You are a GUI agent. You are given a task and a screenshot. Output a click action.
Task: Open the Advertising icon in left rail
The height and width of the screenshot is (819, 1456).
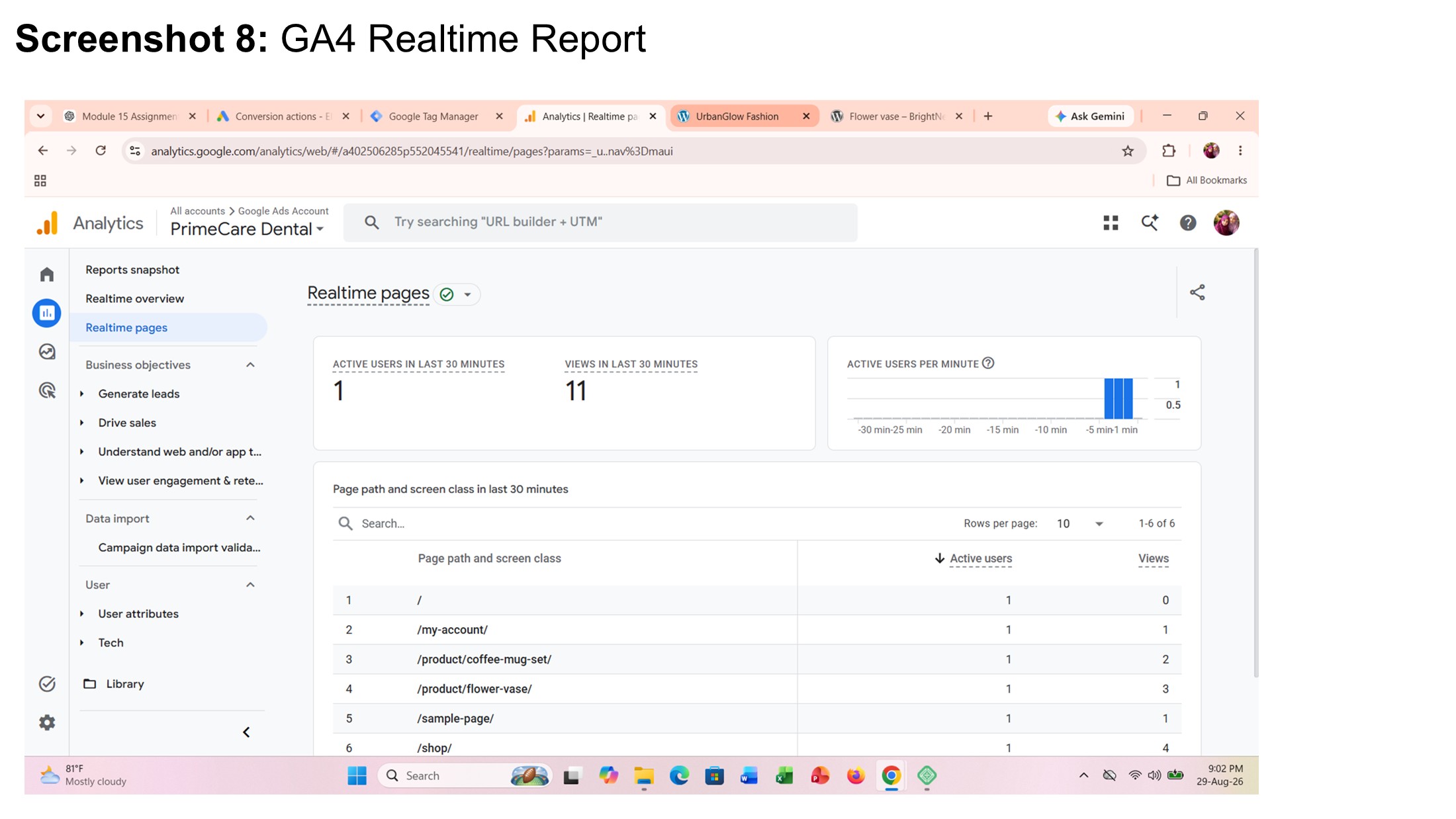(46, 390)
